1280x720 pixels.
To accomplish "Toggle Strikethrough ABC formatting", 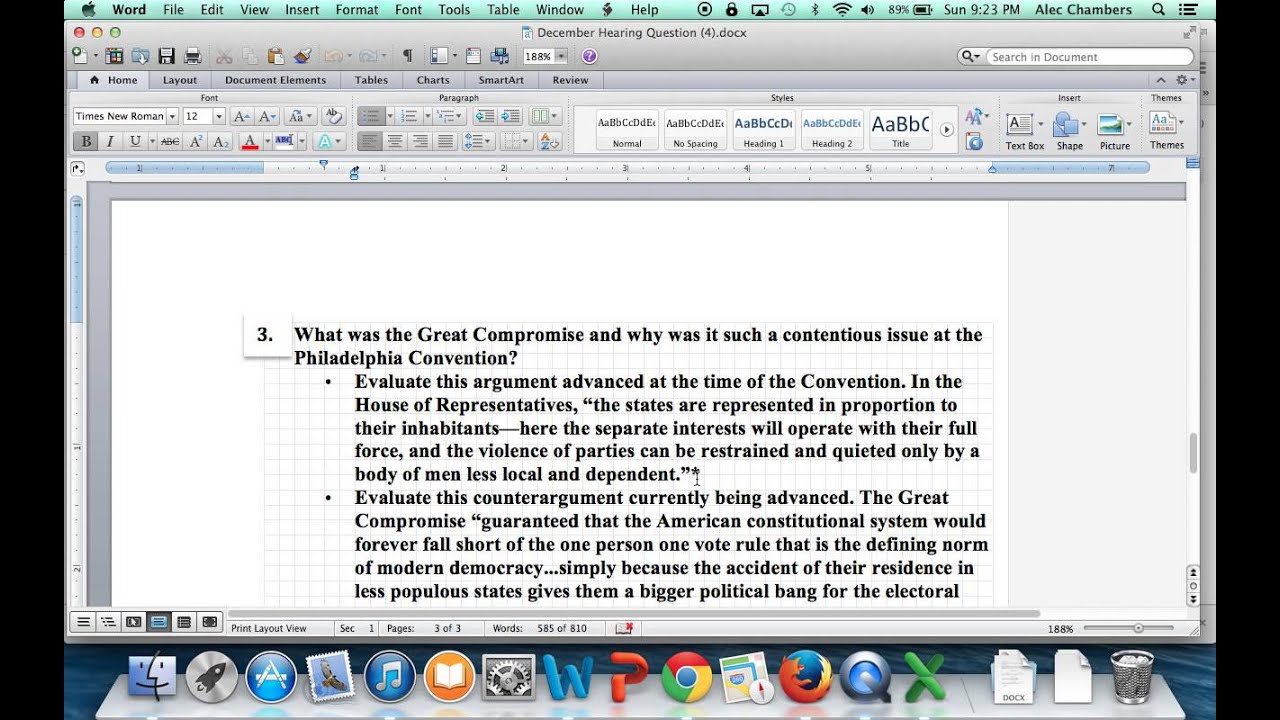I will 170,142.
